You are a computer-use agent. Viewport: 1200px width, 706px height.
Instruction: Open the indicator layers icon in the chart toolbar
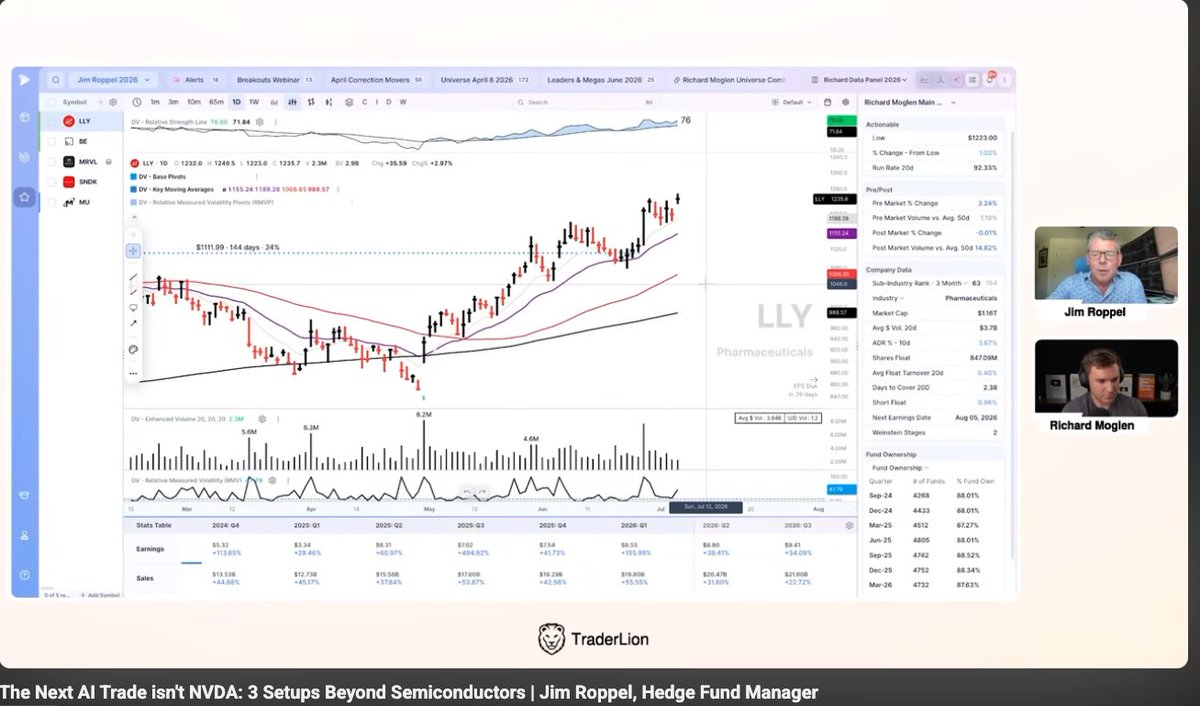tap(348, 102)
